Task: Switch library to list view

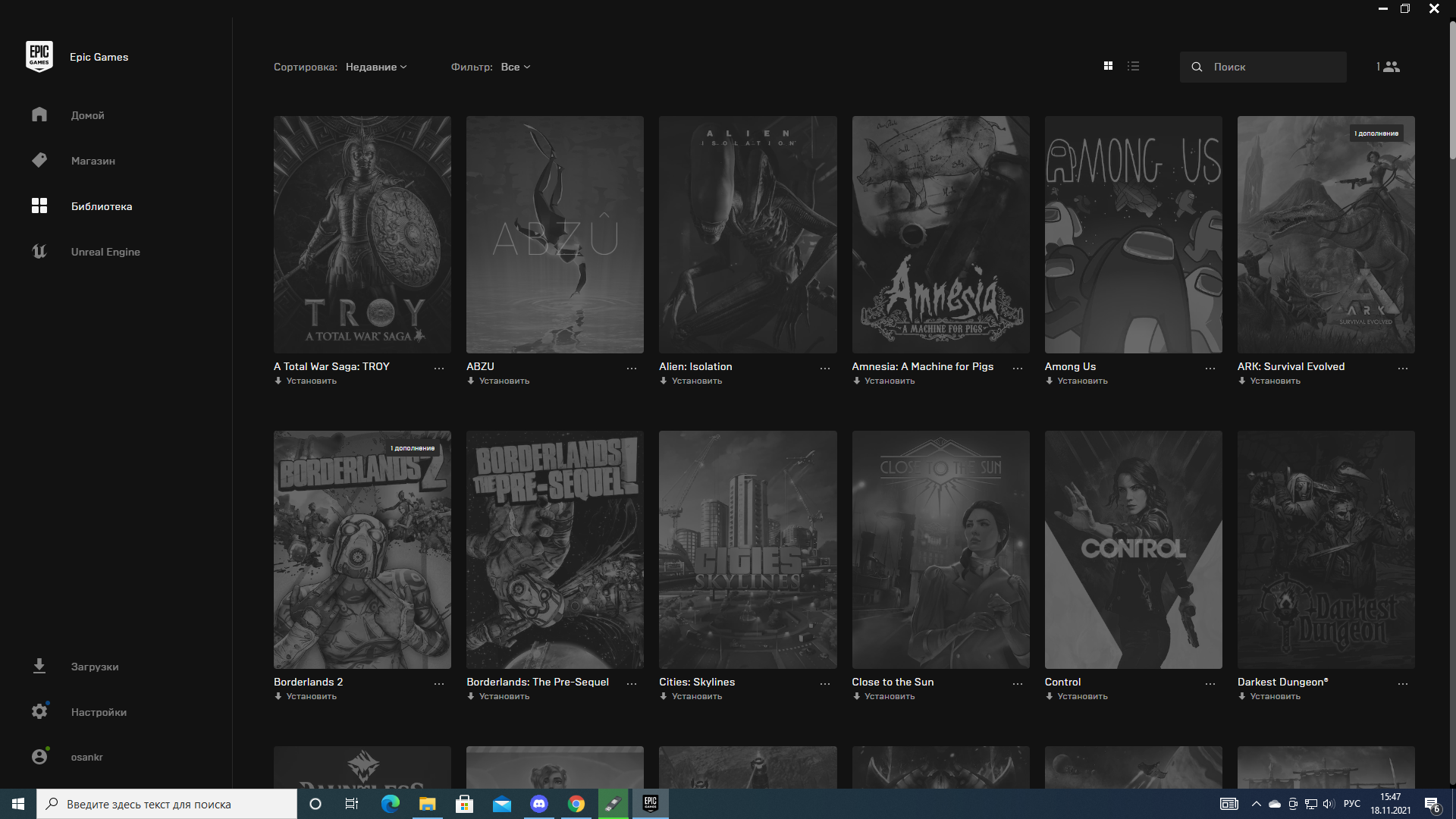Action: [1133, 66]
